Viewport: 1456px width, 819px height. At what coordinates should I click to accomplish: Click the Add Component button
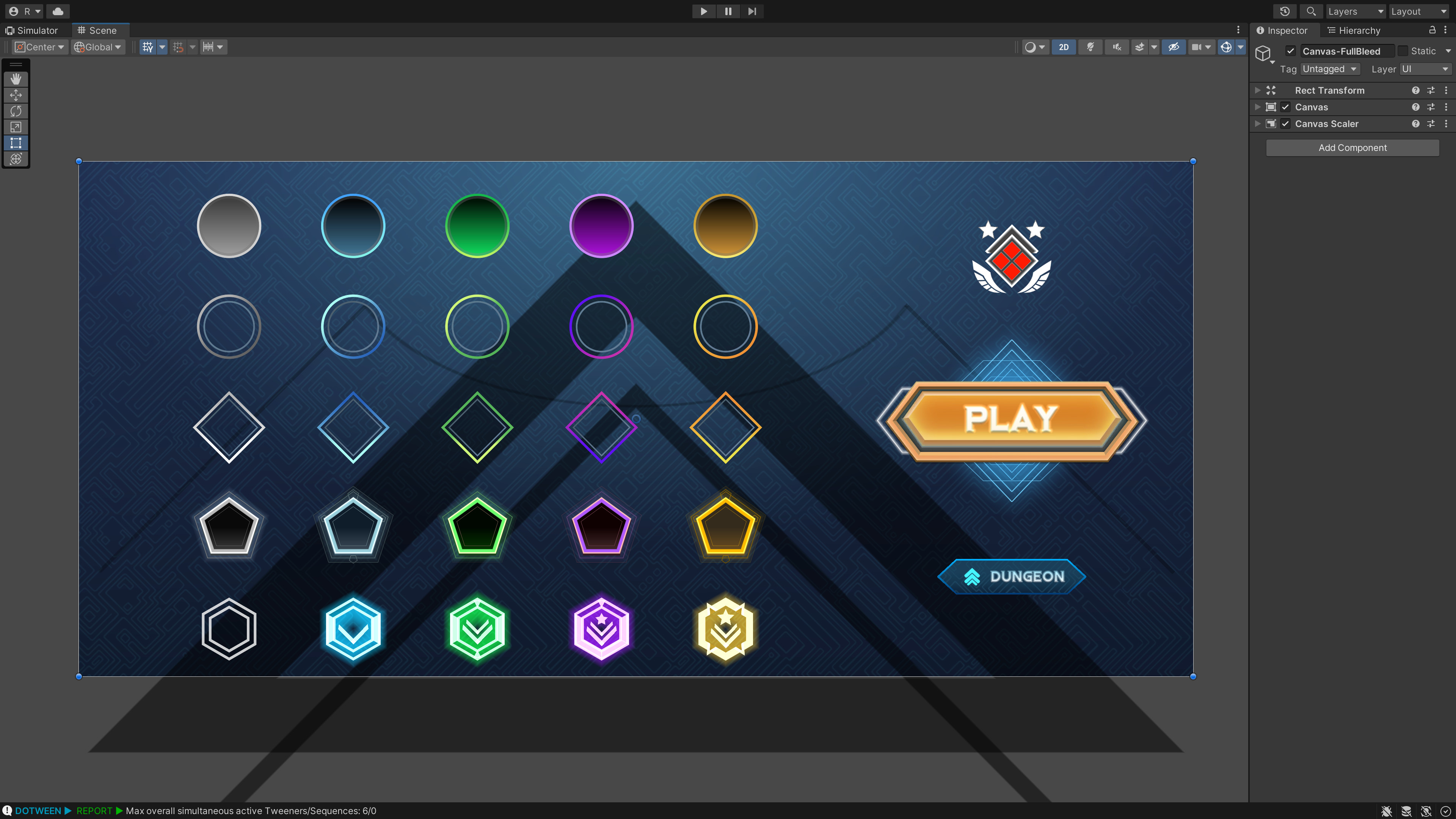coord(1352,147)
